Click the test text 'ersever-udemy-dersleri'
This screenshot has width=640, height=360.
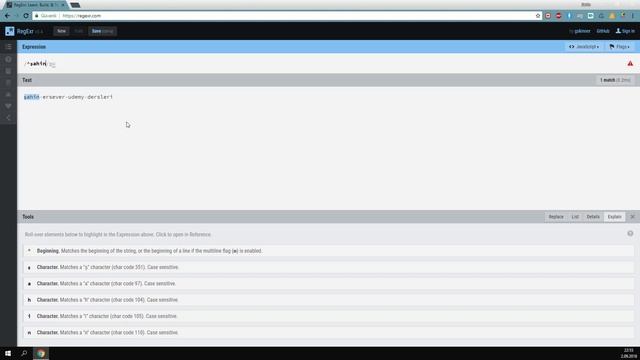tap(78, 97)
